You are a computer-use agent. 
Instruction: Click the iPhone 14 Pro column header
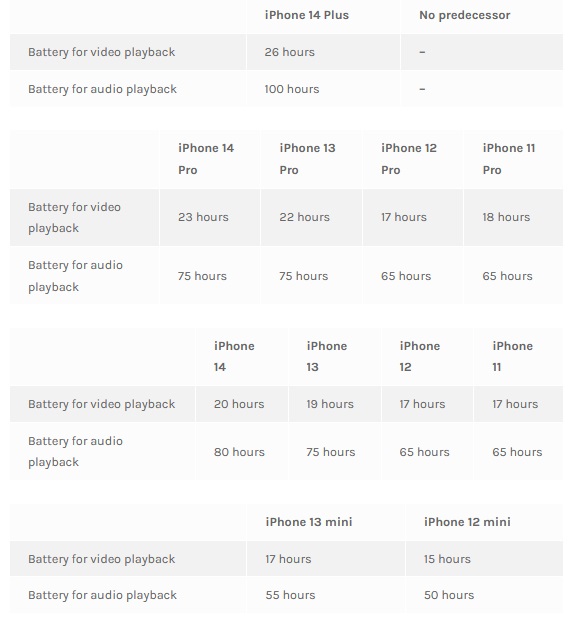206,159
